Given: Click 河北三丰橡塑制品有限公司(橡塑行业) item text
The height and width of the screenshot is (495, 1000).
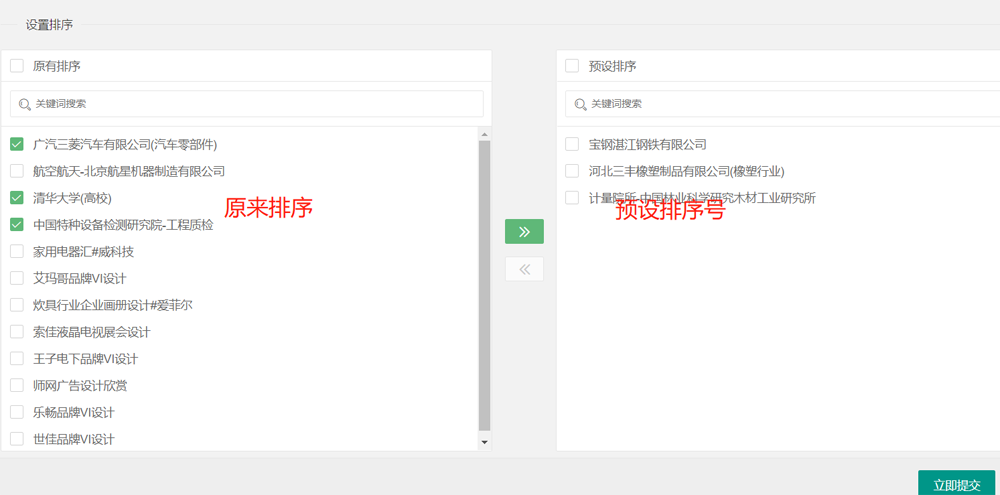Looking at the screenshot, I should click(x=686, y=172).
